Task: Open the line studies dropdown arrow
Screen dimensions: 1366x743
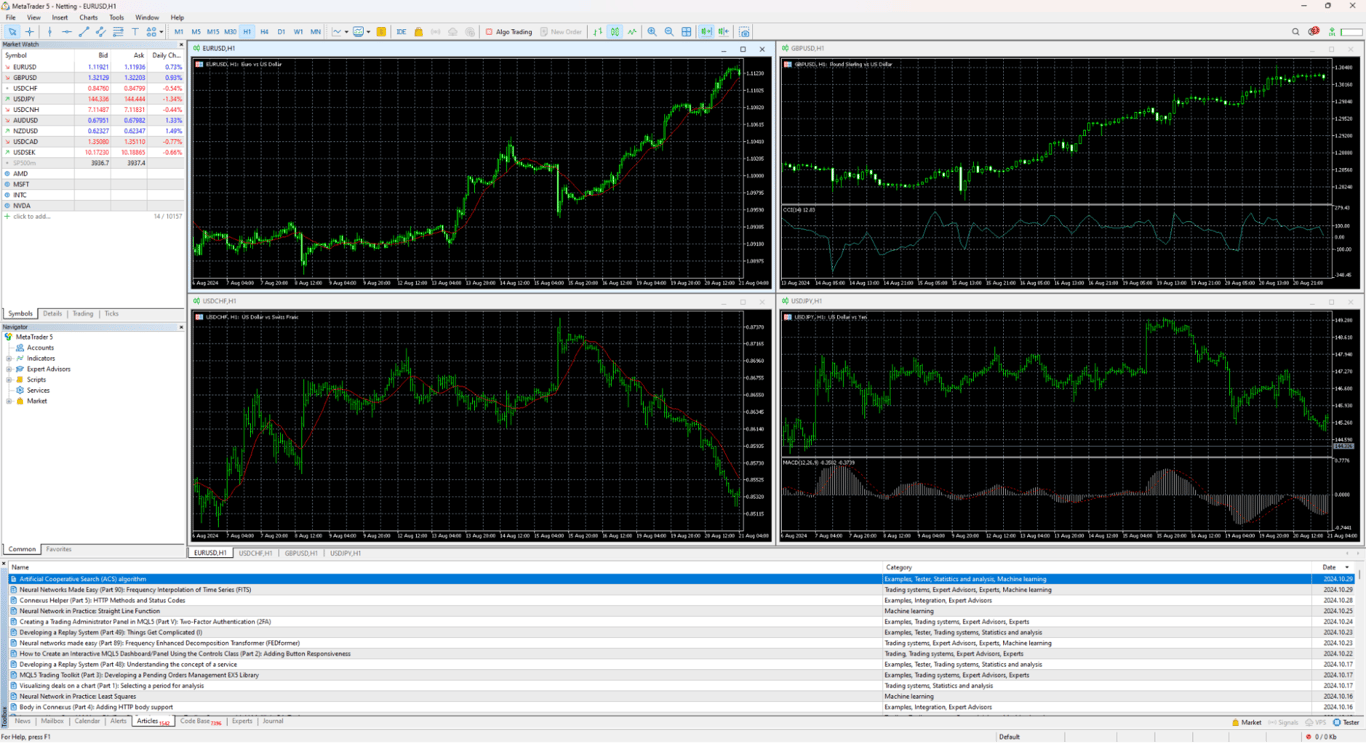Action: (161, 31)
